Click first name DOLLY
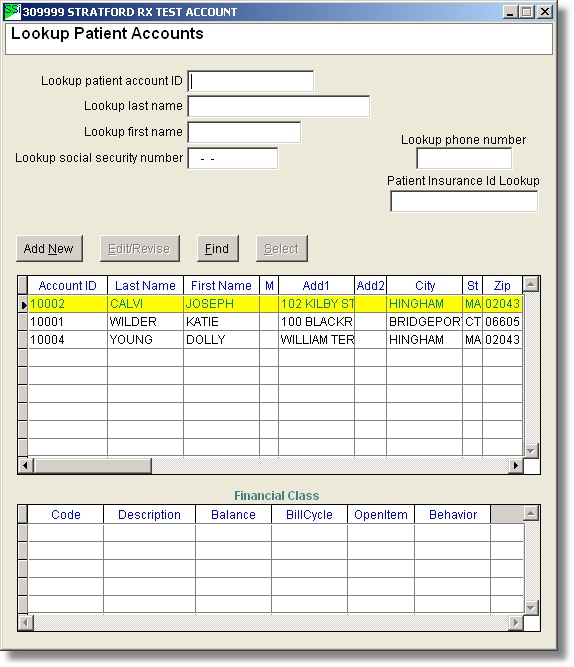 221,339
